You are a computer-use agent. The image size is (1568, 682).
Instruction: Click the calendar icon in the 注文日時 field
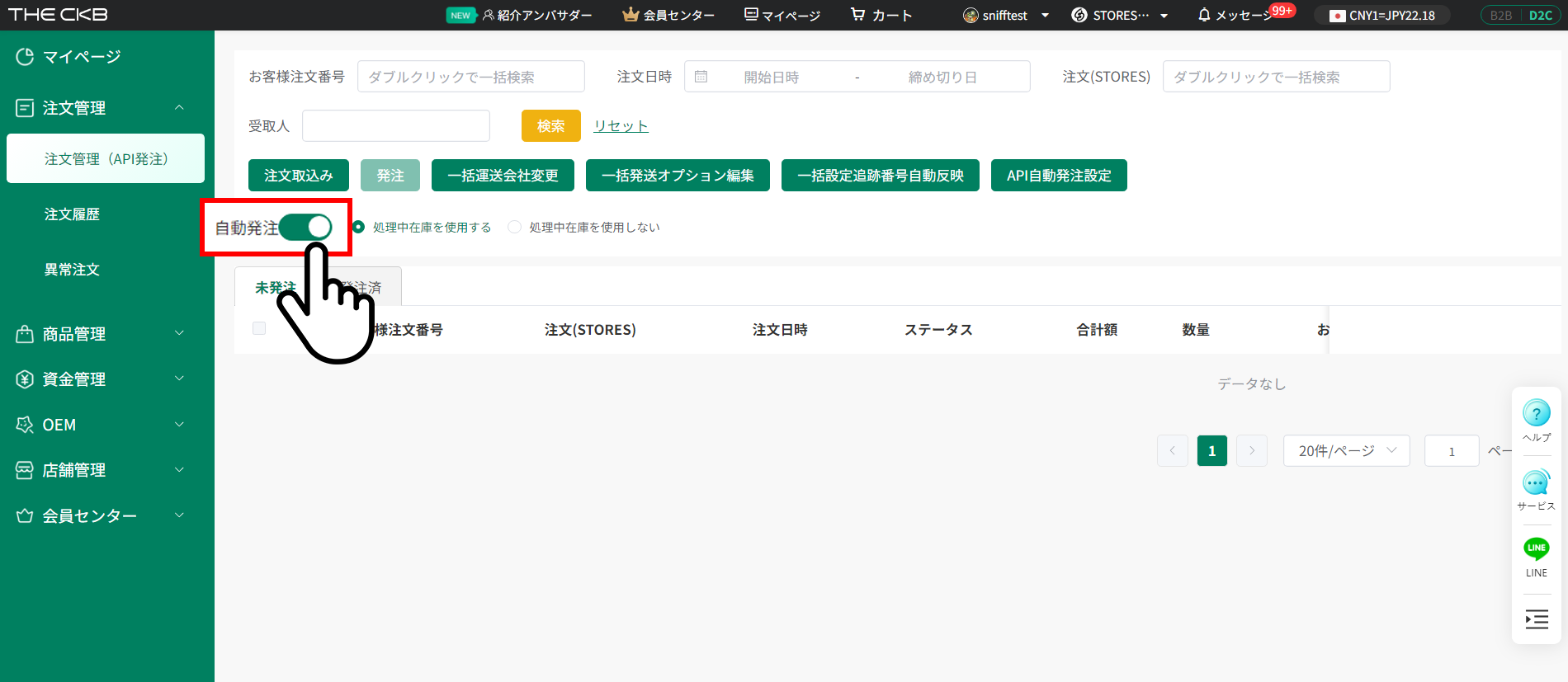[701, 77]
